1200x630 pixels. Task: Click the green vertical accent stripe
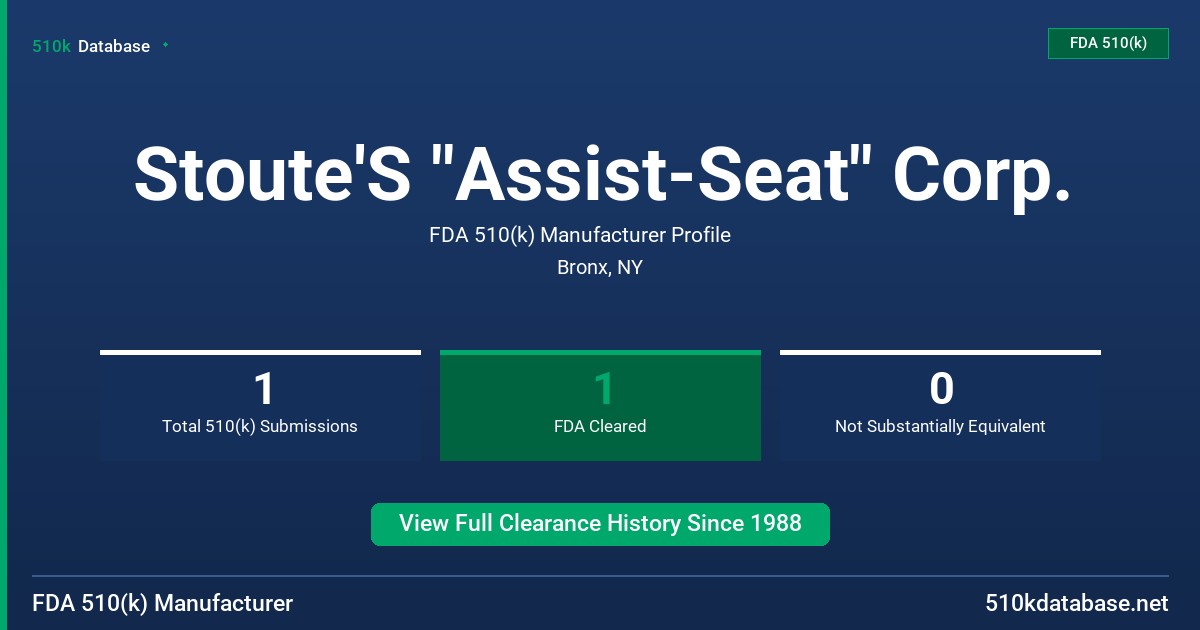[x=3, y=315]
